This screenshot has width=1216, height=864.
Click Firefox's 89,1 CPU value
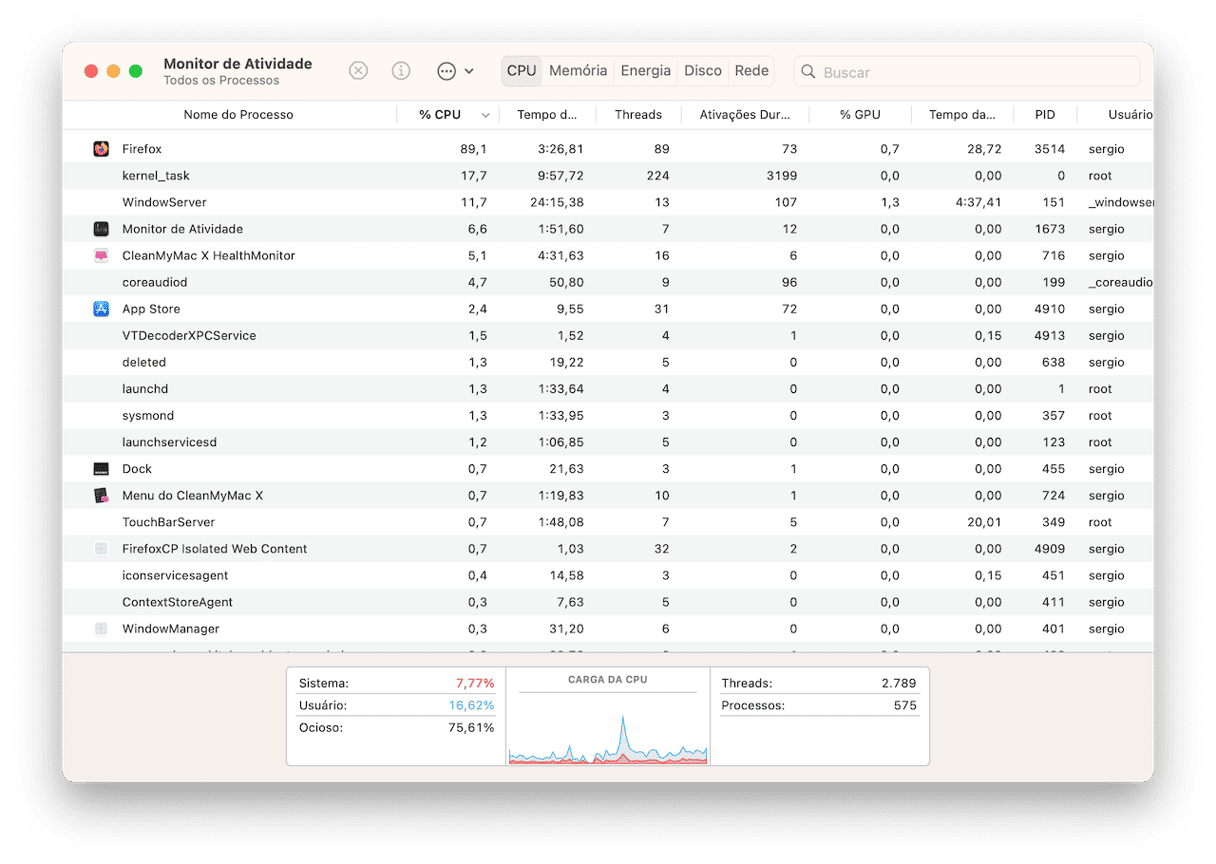click(x=473, y=149)
